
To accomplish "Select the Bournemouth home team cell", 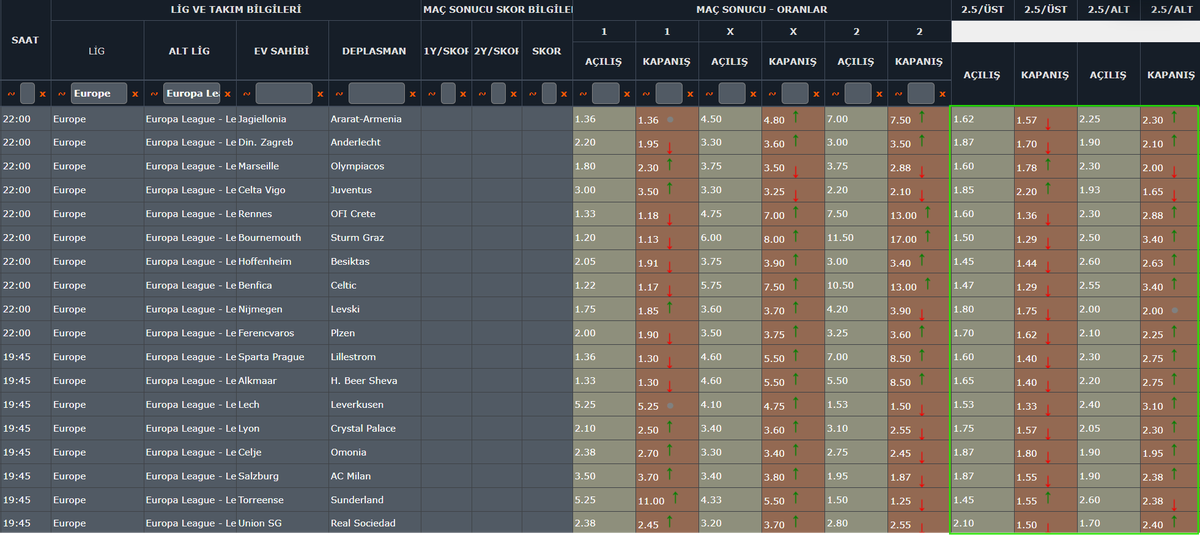I will click(x=283, y=238).
